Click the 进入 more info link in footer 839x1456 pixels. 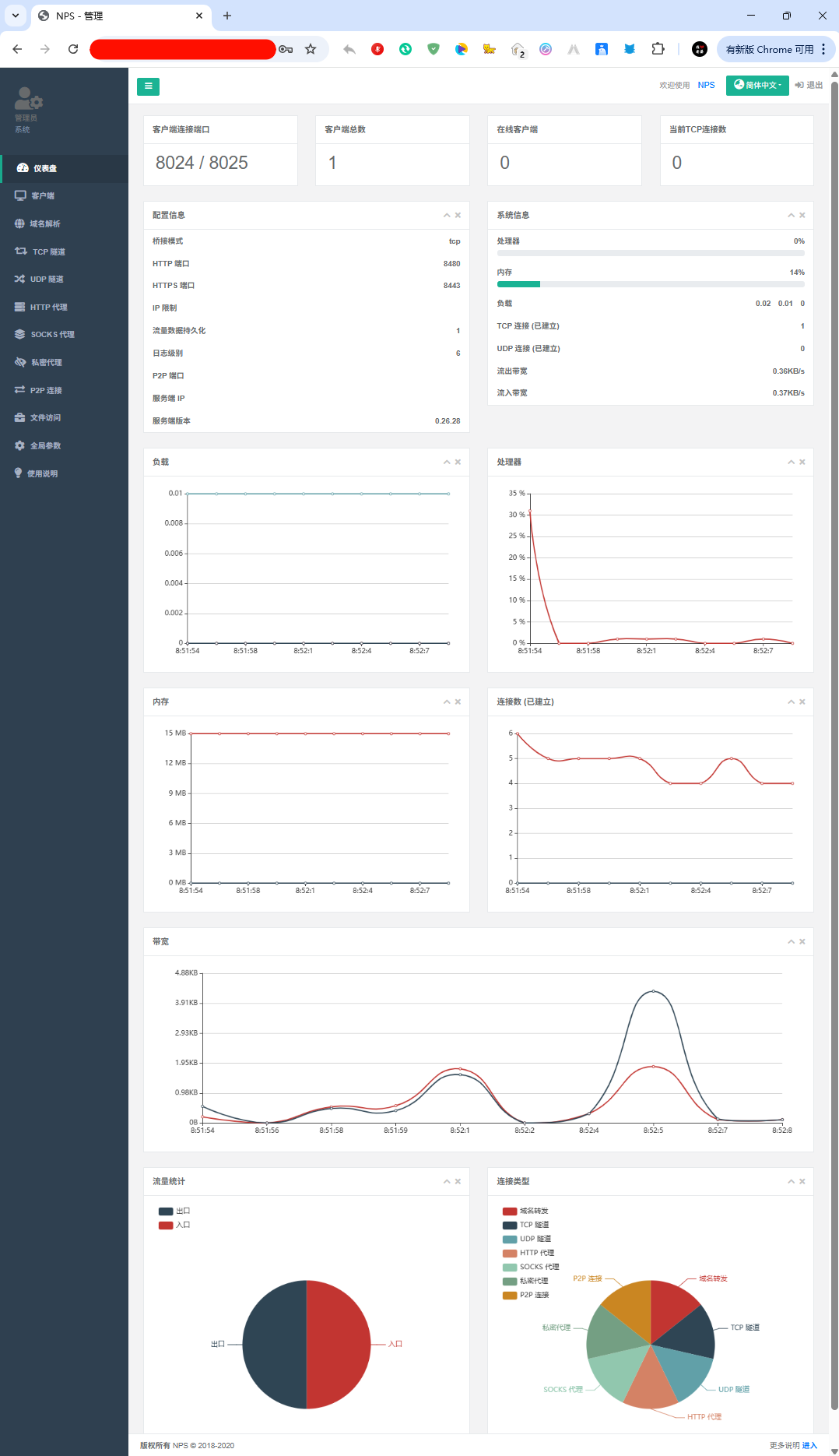tap(809, 1446)
